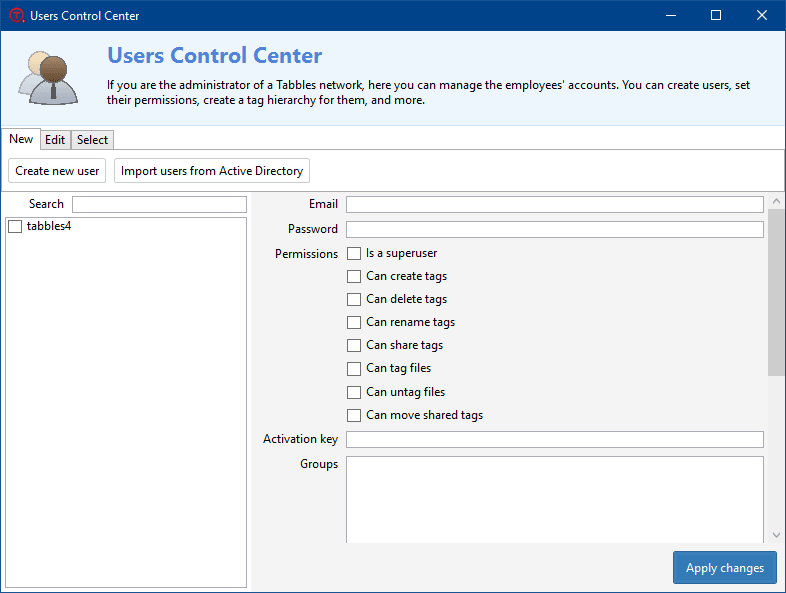Check the tabbles4 user checkbox
This screenshot has height=593, width=786.
pos(15,227)
